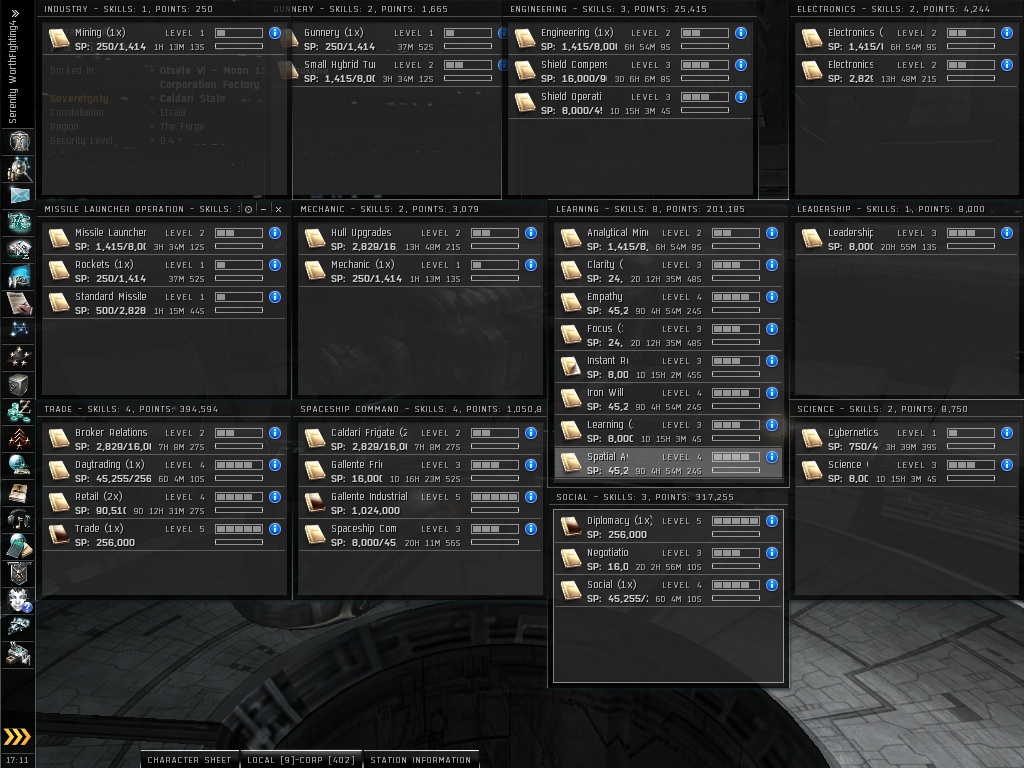Click the Retail skill level progress bar
The image size is (1024, 768).
pyautogui.click(x=239, y=496)
